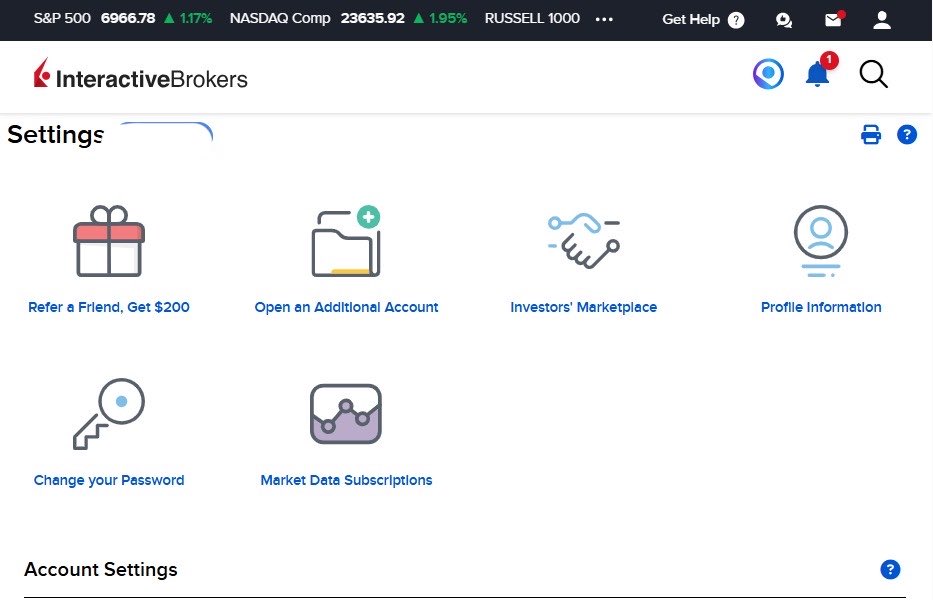Open the Market Data Subscriptions chart icon
The height and width of the screenshot is (600, 933).
click(346, 414)
